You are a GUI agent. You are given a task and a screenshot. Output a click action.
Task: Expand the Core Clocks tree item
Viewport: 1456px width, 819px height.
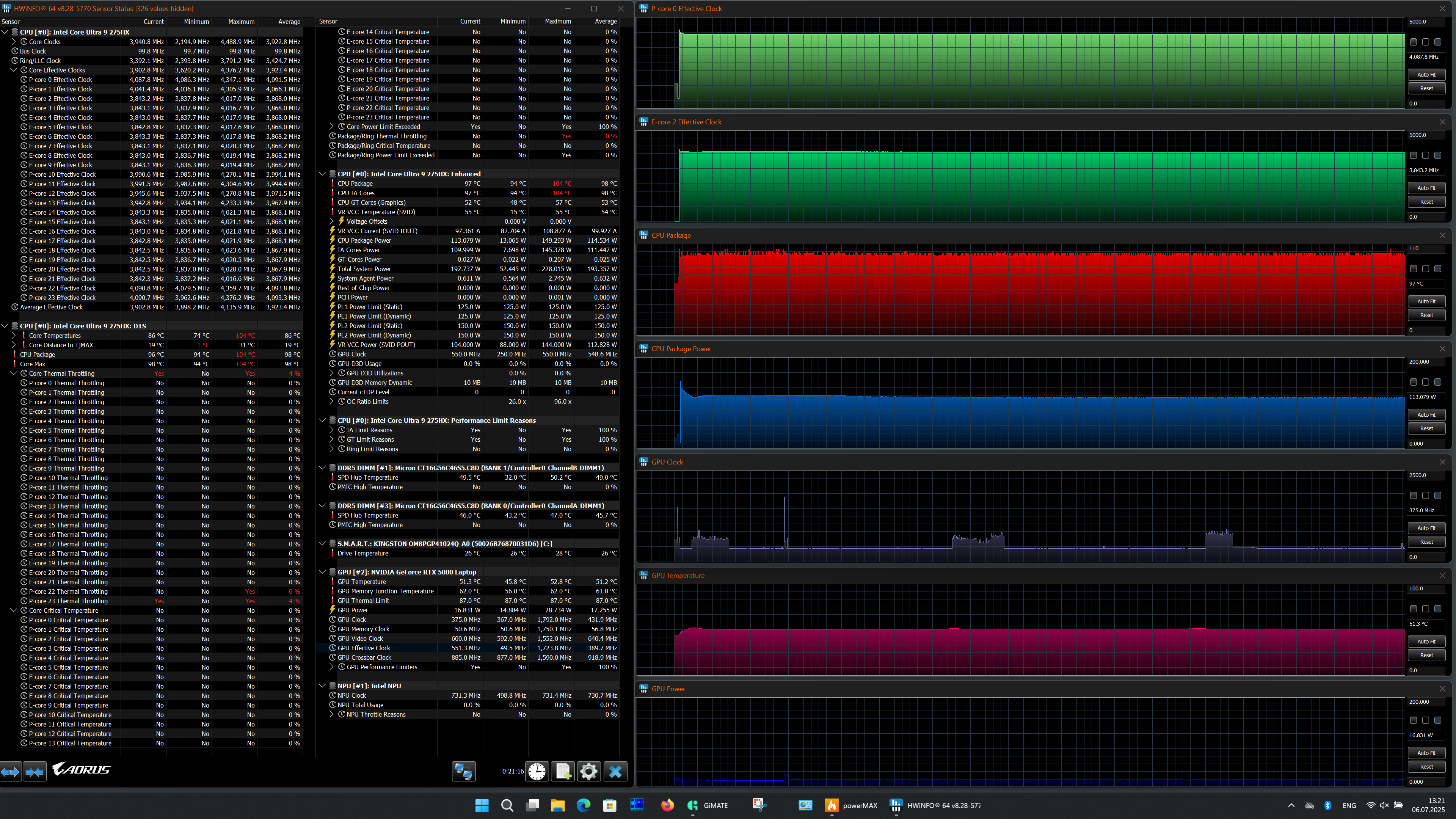click(x=14, y=42)
